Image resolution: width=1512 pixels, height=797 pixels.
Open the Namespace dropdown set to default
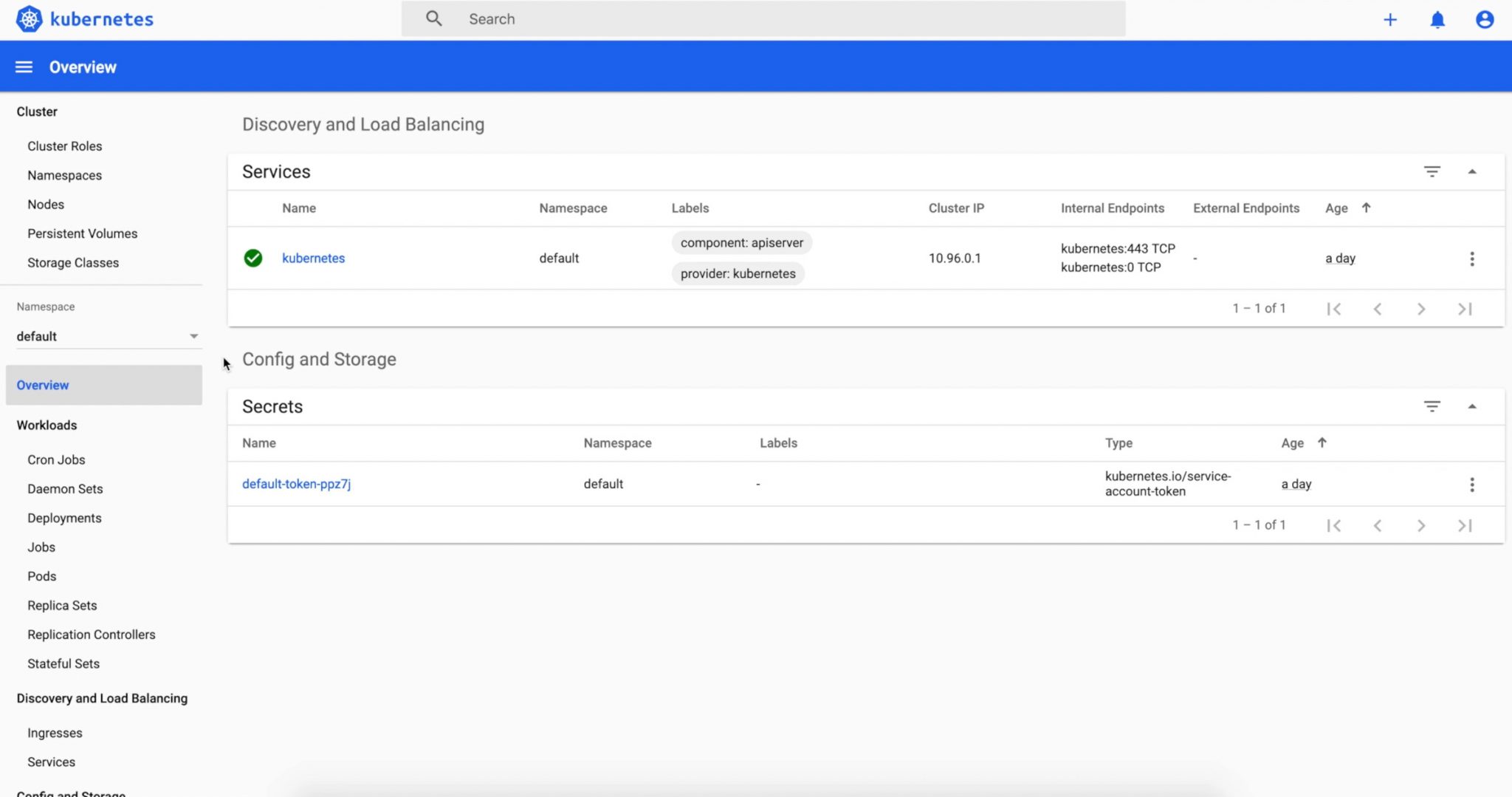(107, 336)
